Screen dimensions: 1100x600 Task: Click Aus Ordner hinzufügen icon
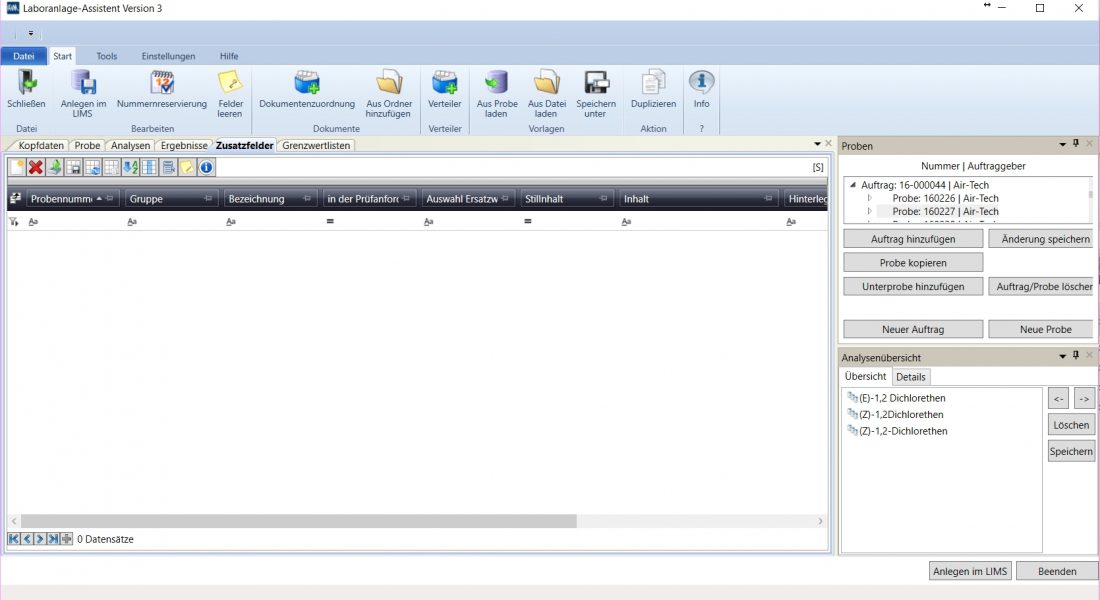coord(389,82)
